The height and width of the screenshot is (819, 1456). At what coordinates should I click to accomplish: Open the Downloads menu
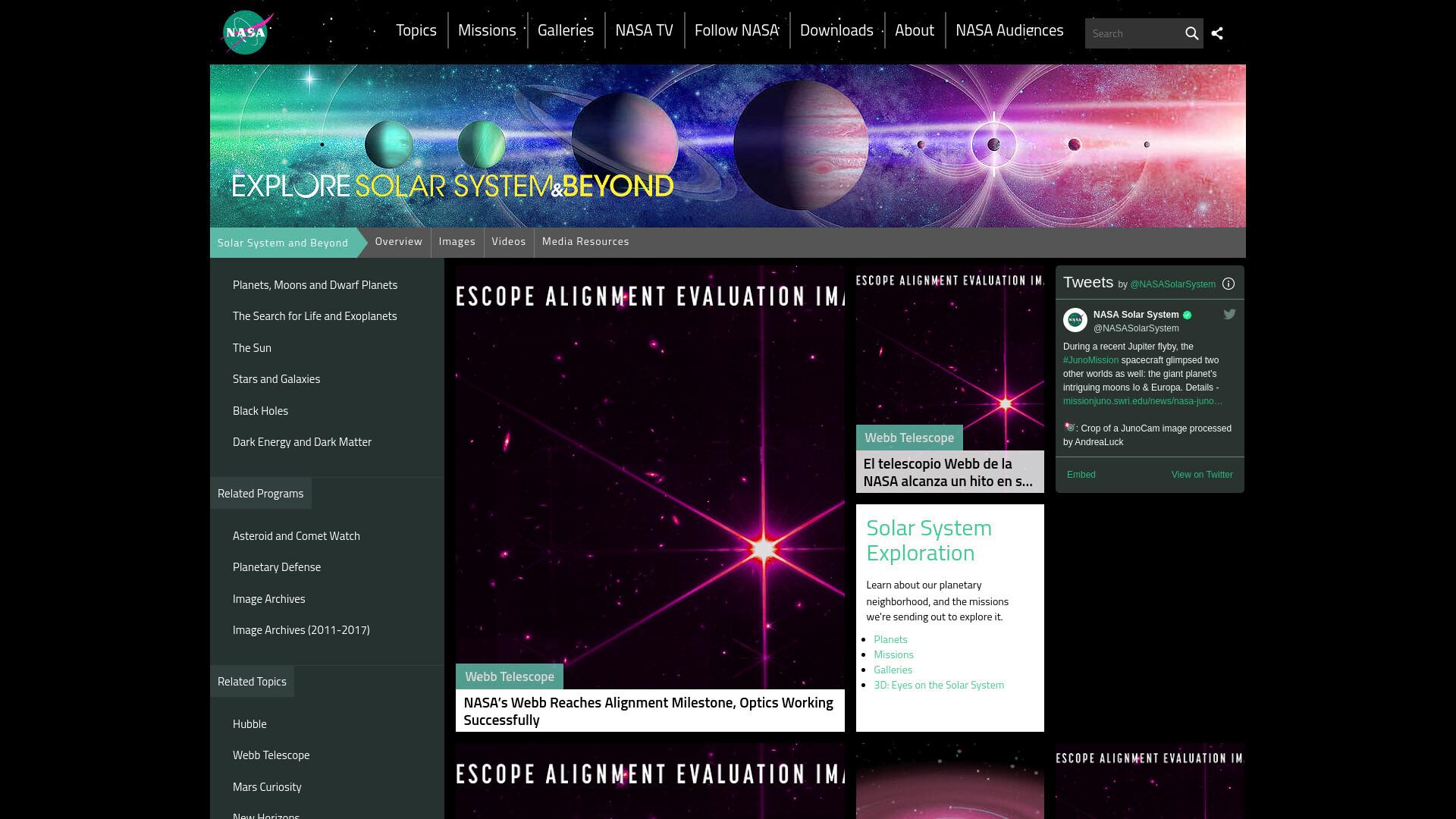tap(836, 30)
